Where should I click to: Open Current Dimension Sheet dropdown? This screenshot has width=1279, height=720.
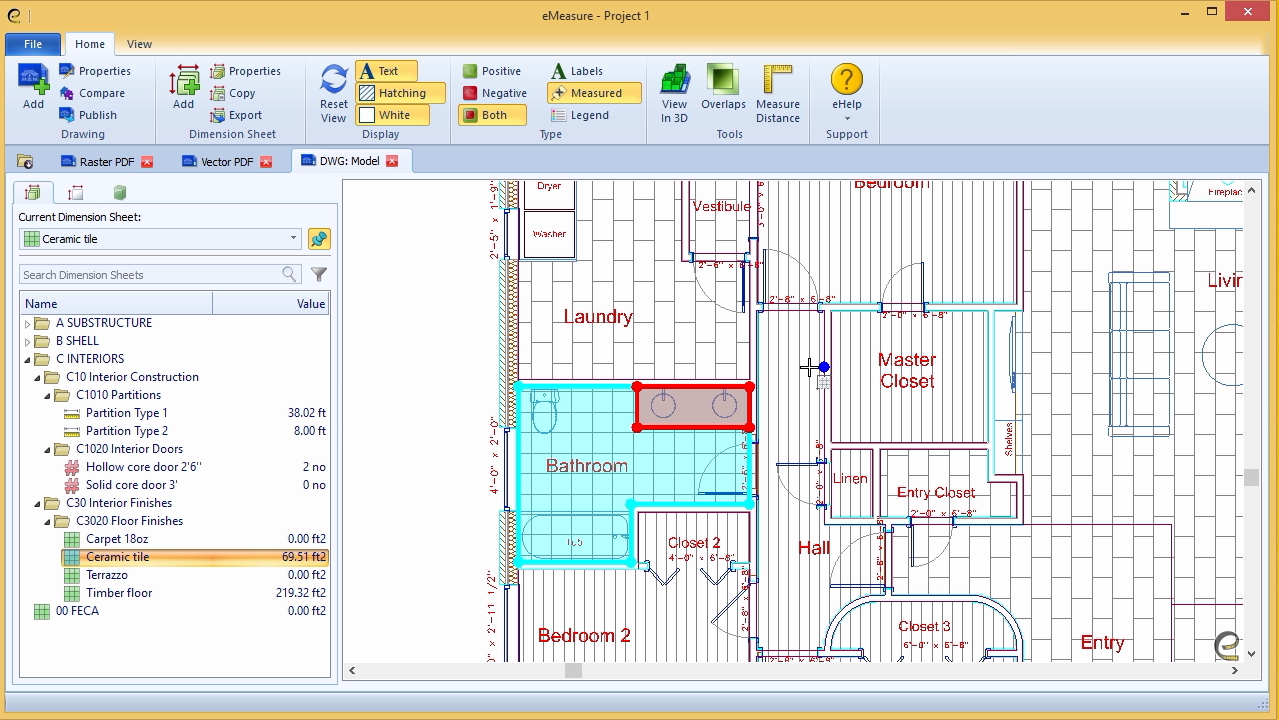(x=293, y=239)
